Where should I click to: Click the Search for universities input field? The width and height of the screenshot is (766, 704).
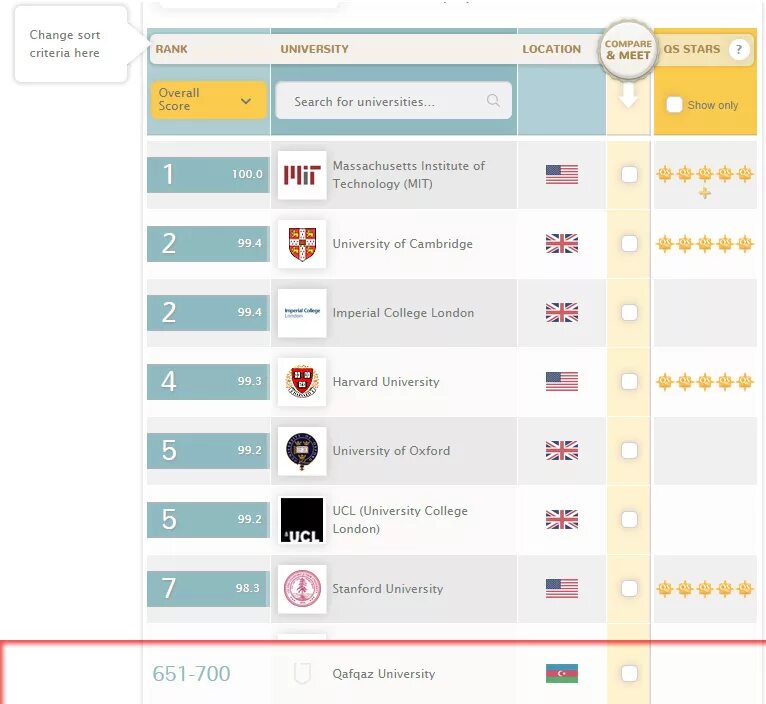[x=393, y=101]
